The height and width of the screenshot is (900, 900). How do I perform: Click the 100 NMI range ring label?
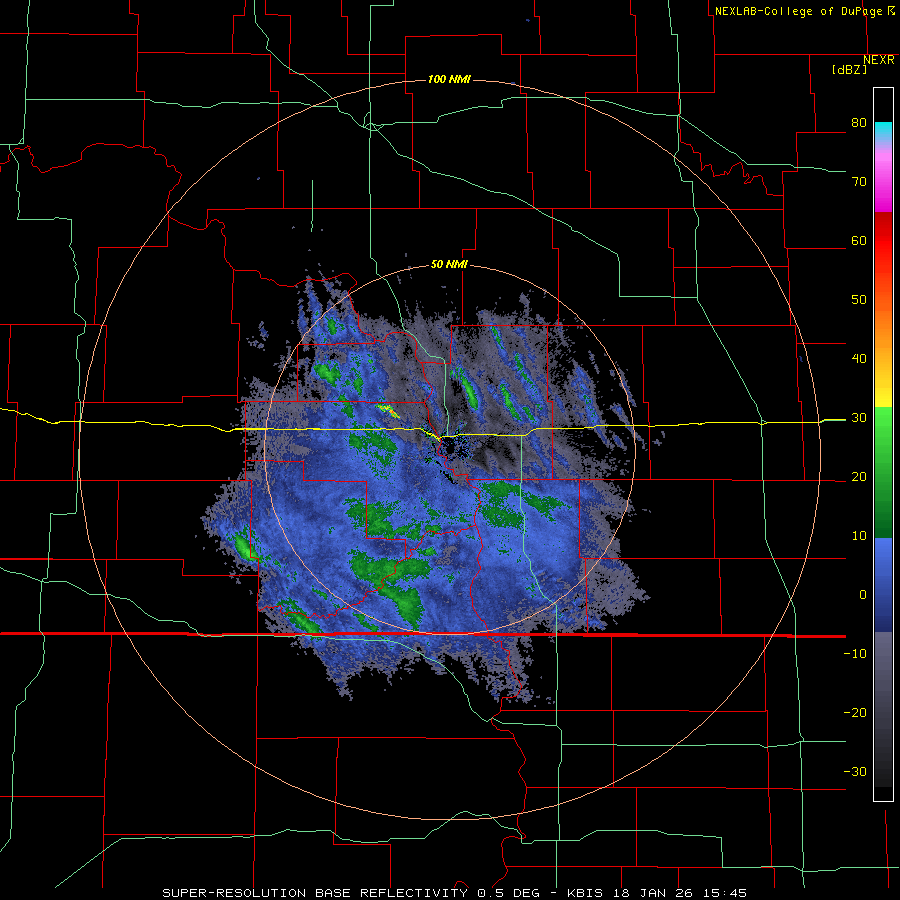pos(449,79)
